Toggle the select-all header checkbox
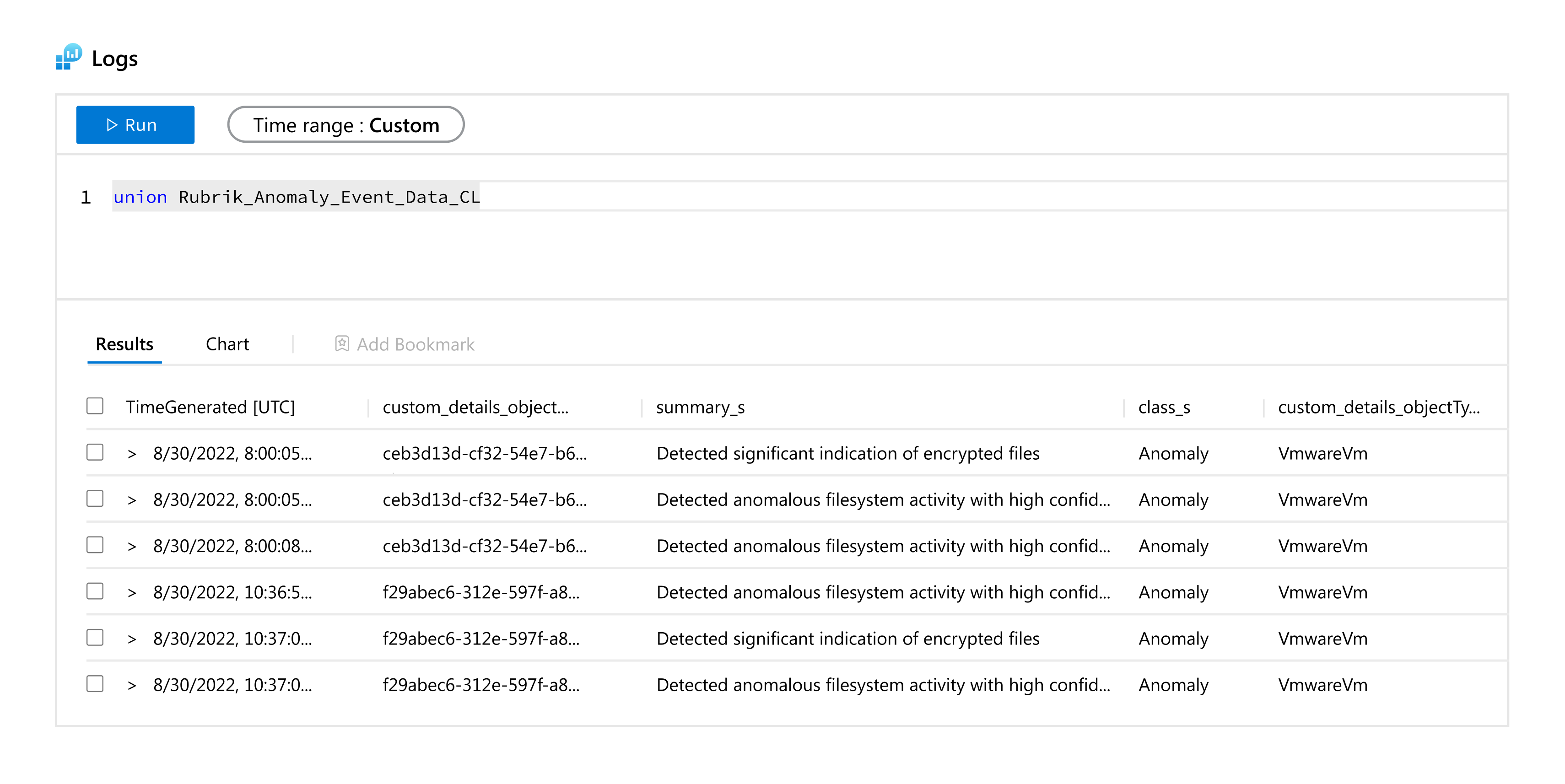 [x=95, y=406]
